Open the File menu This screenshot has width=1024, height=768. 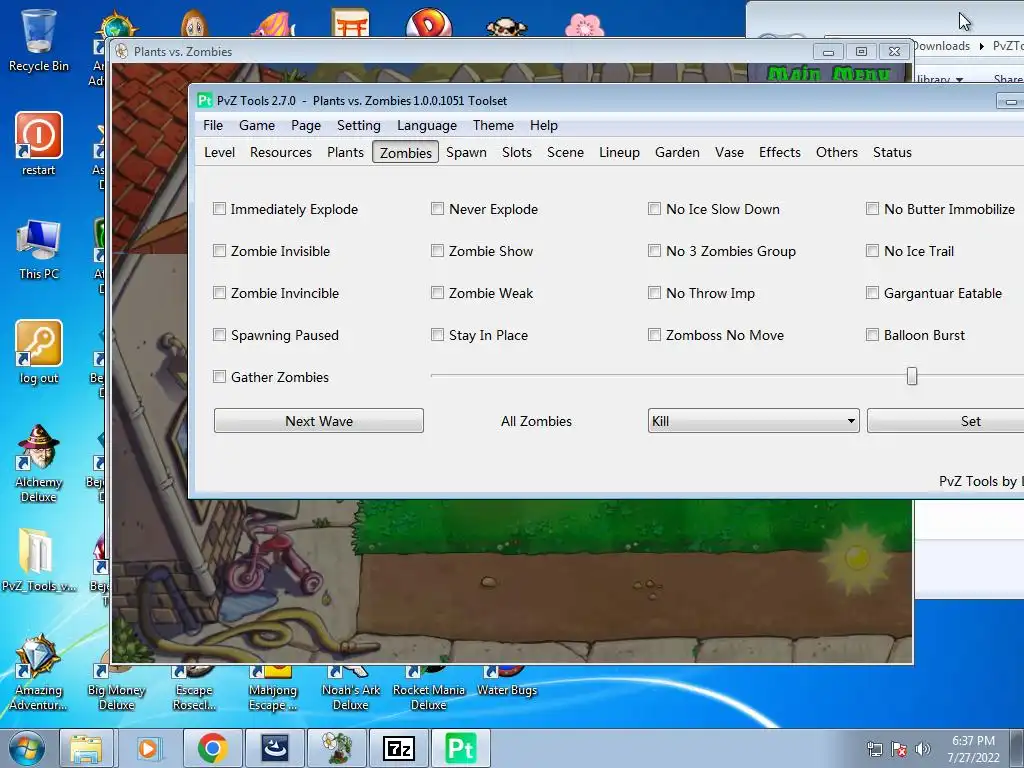(x=213, y=125)
